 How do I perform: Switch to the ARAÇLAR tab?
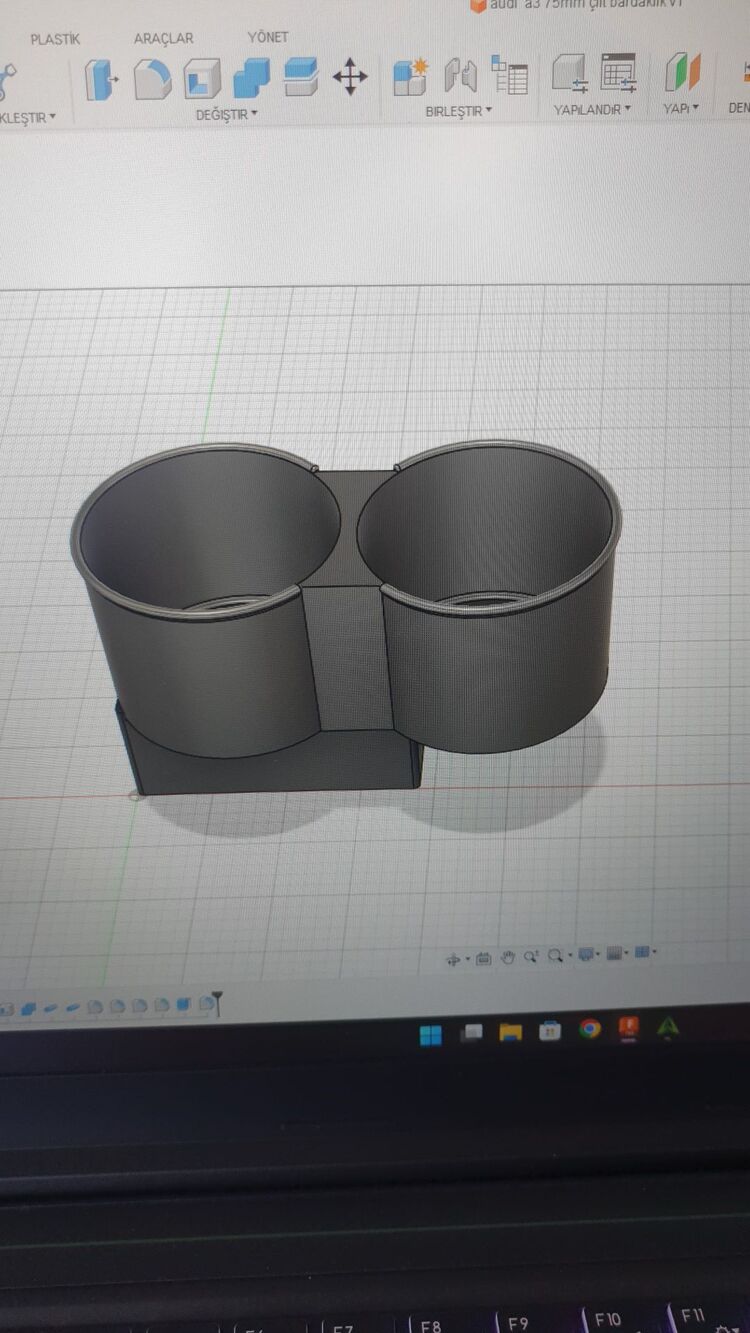(164, 38)
